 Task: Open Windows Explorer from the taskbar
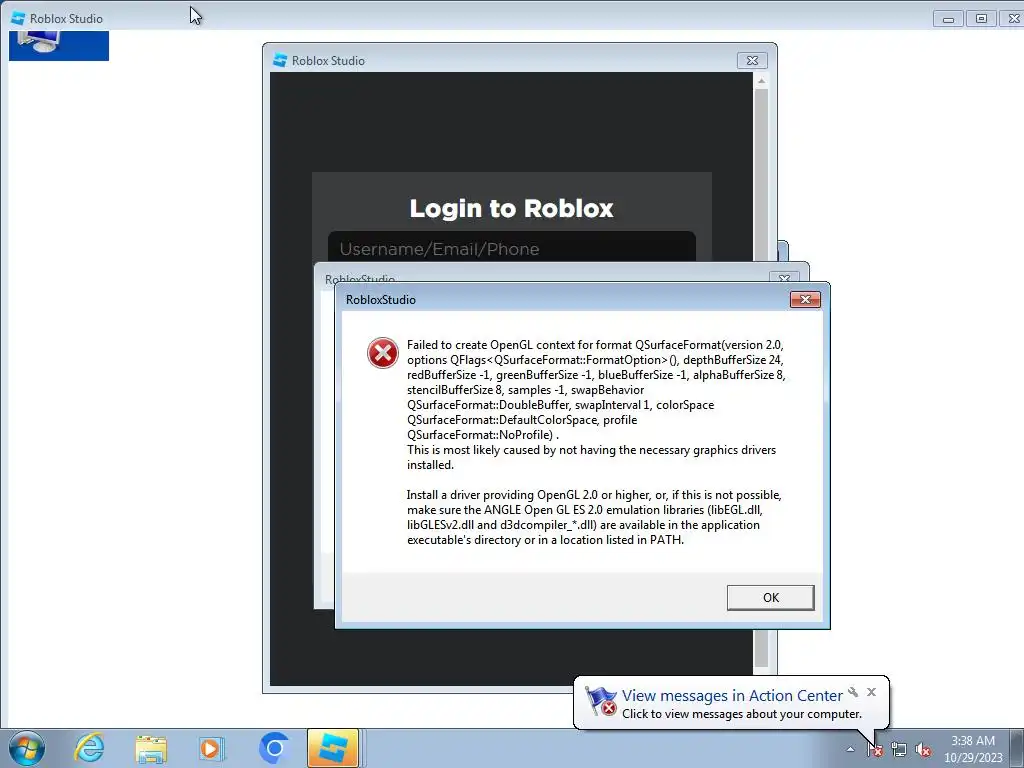pos(151,748)
